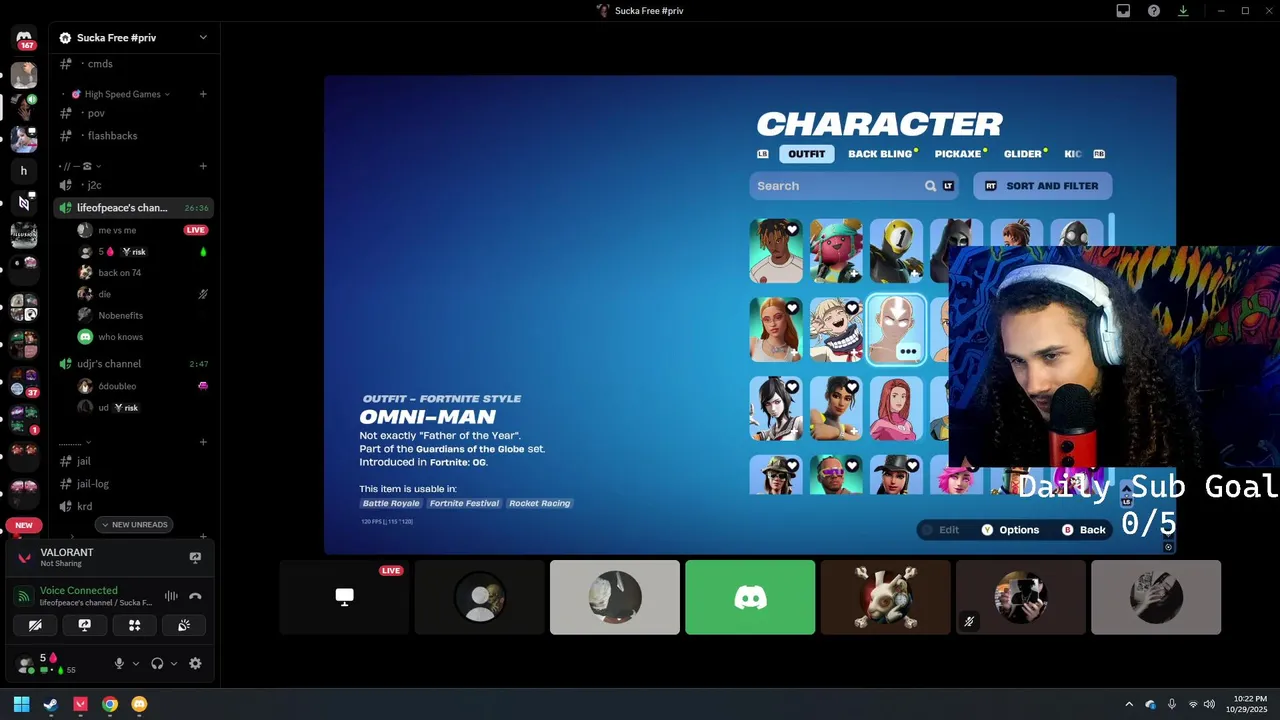Open microphone input options arrow
The height and width of the screenshot is (720, 1280).
coord(136,663)
